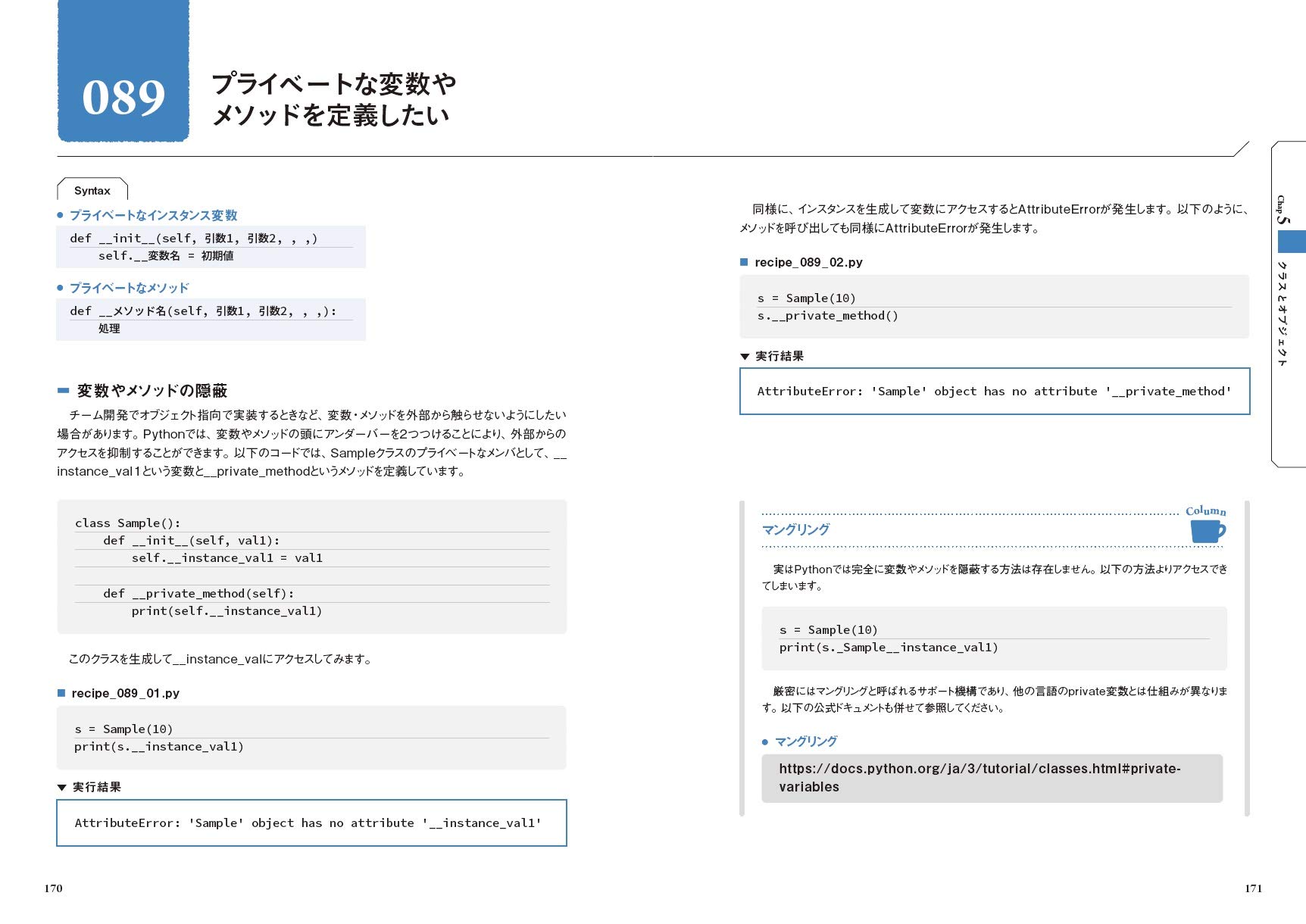Click the recipe_089_02.py file name

(808, 262)
